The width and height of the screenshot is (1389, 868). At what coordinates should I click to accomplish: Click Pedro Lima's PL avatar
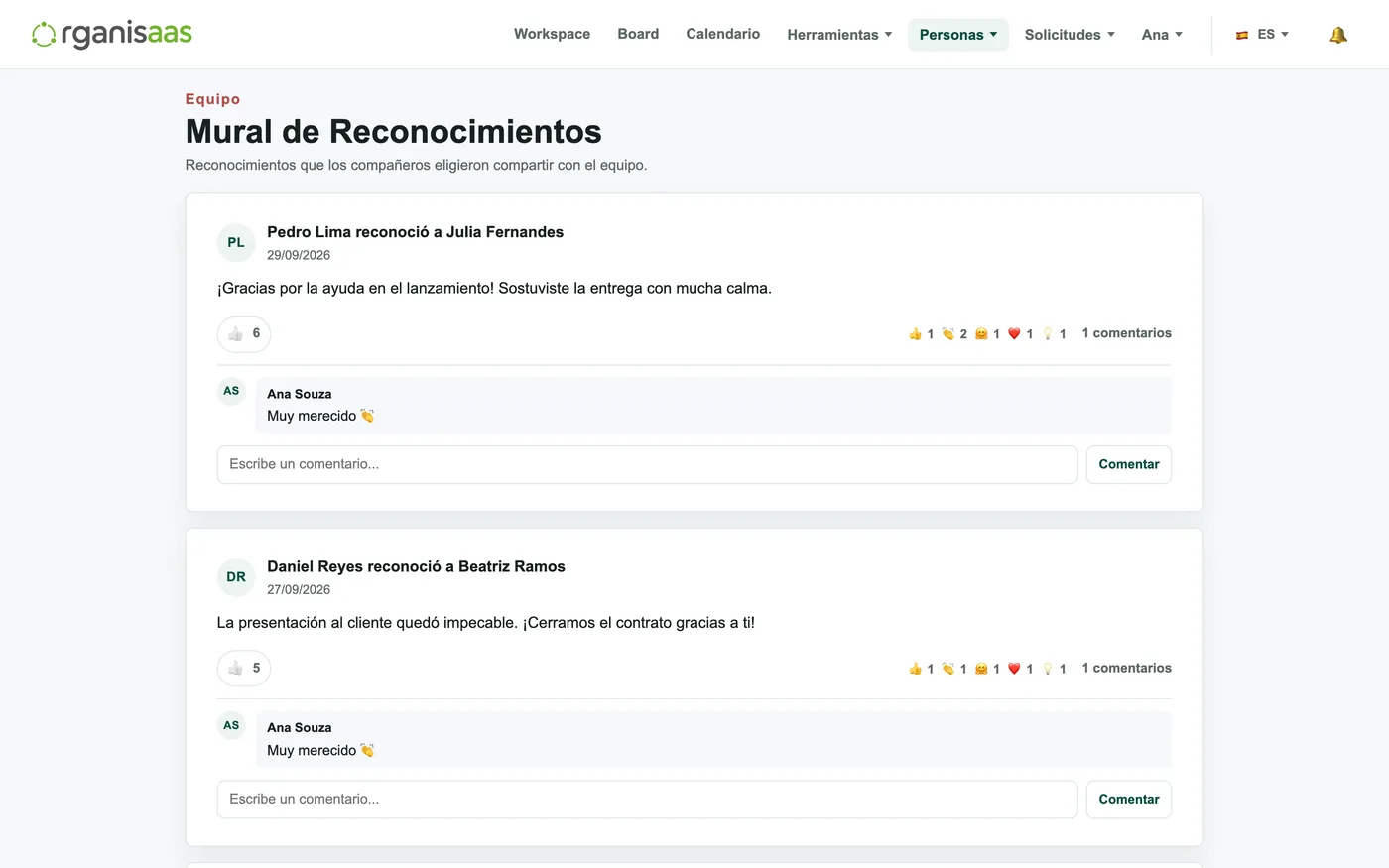[236, 242]
